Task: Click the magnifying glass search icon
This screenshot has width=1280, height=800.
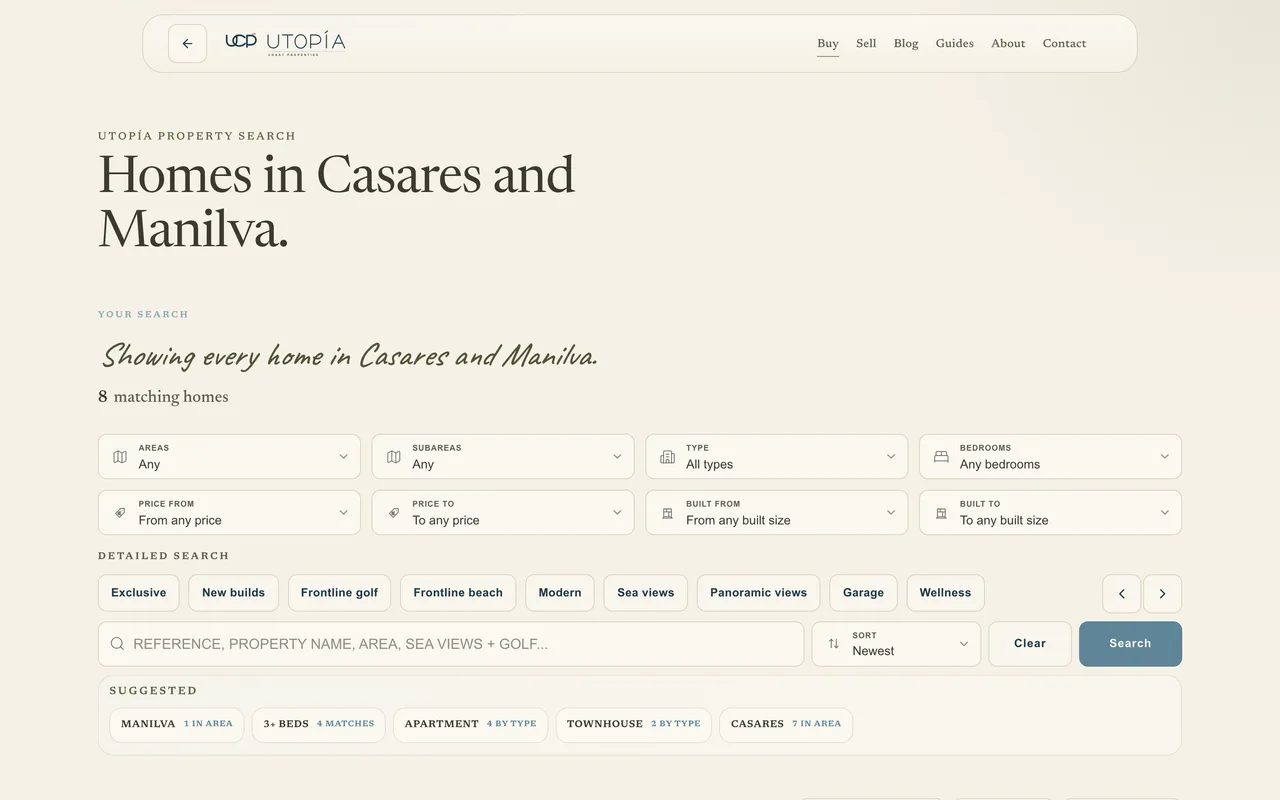Action: pos(117,644)
